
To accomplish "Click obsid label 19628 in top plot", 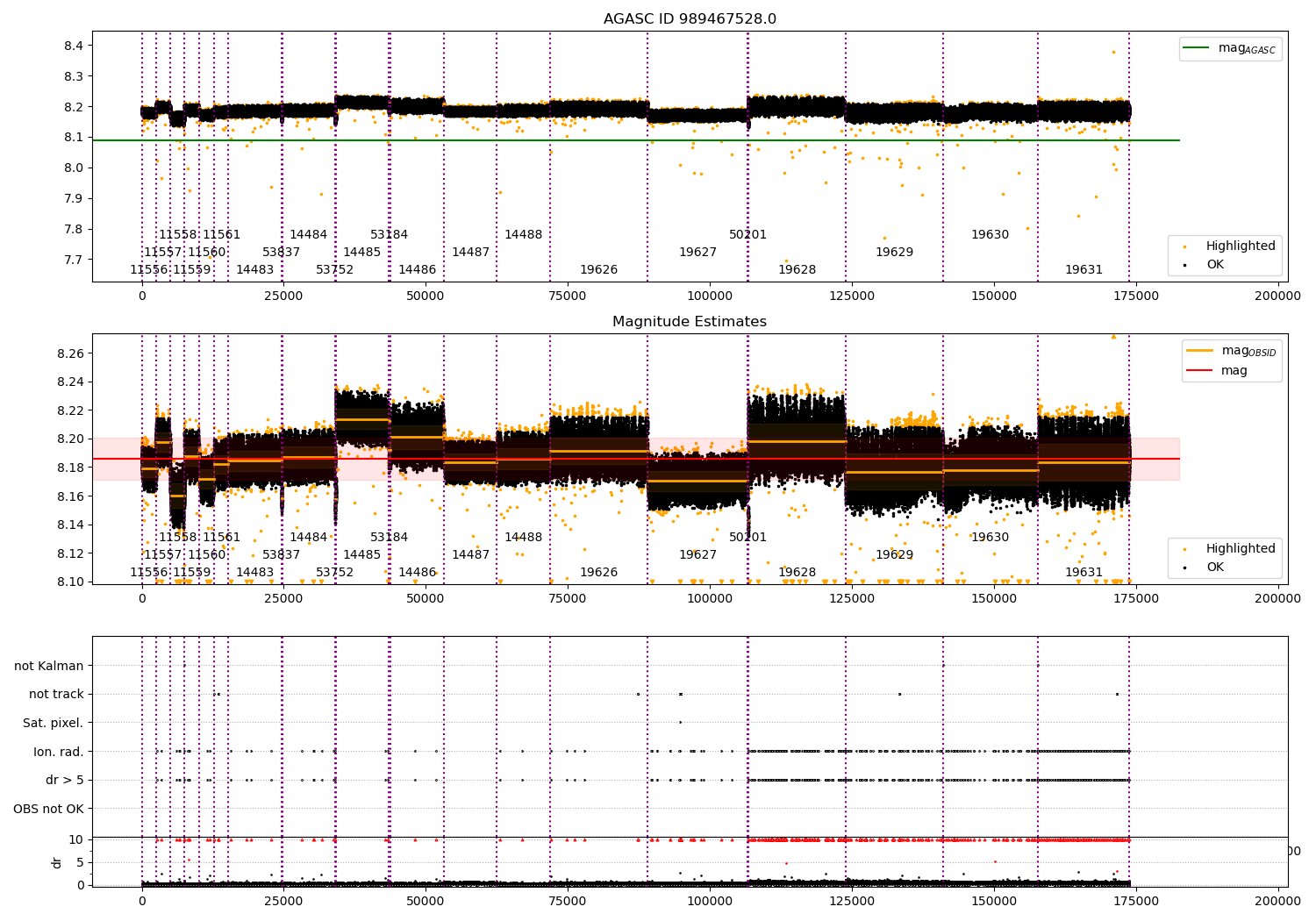I will (797, 269).
